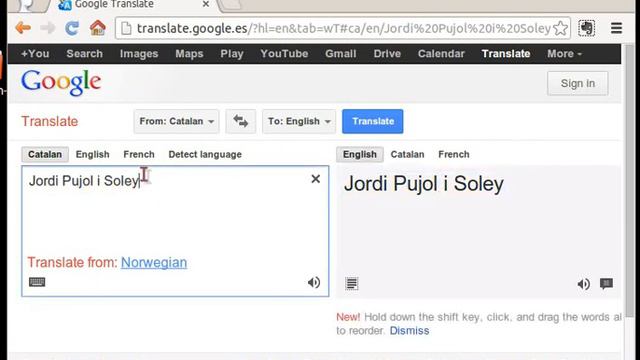Open the browser home page icon
The height and width of the screenshot is (360, 640).
pyautogui.click(x=98, y=28)
